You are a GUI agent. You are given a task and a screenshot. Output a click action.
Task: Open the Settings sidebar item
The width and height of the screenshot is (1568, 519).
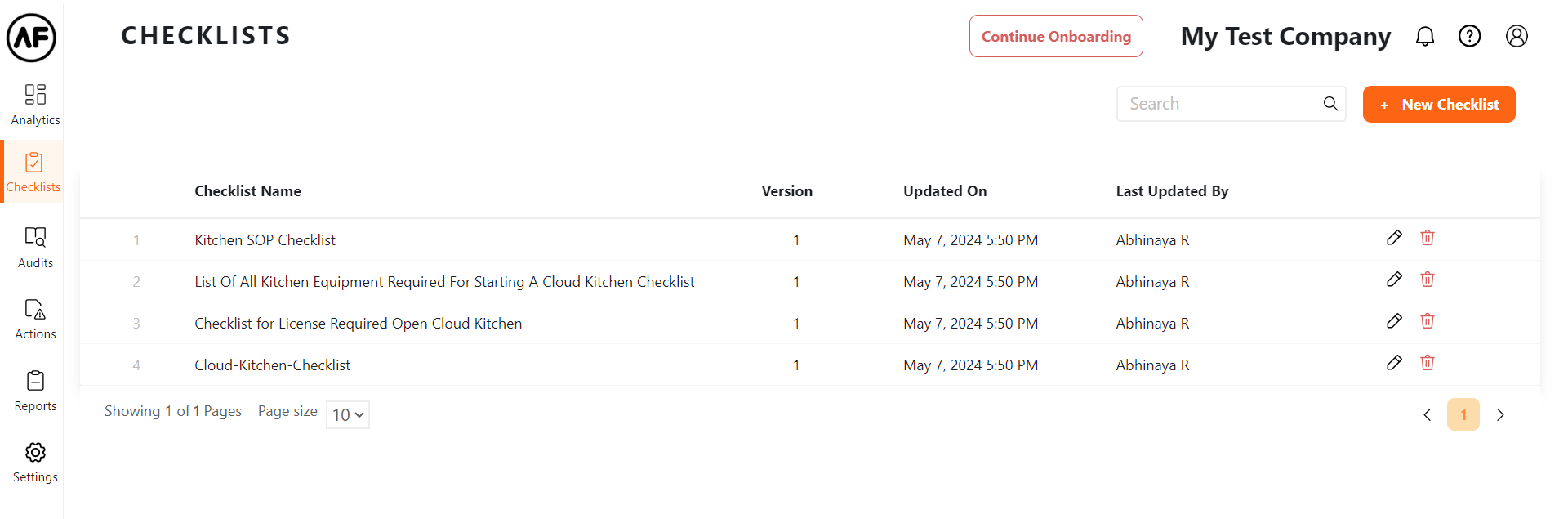coord(35,462)
